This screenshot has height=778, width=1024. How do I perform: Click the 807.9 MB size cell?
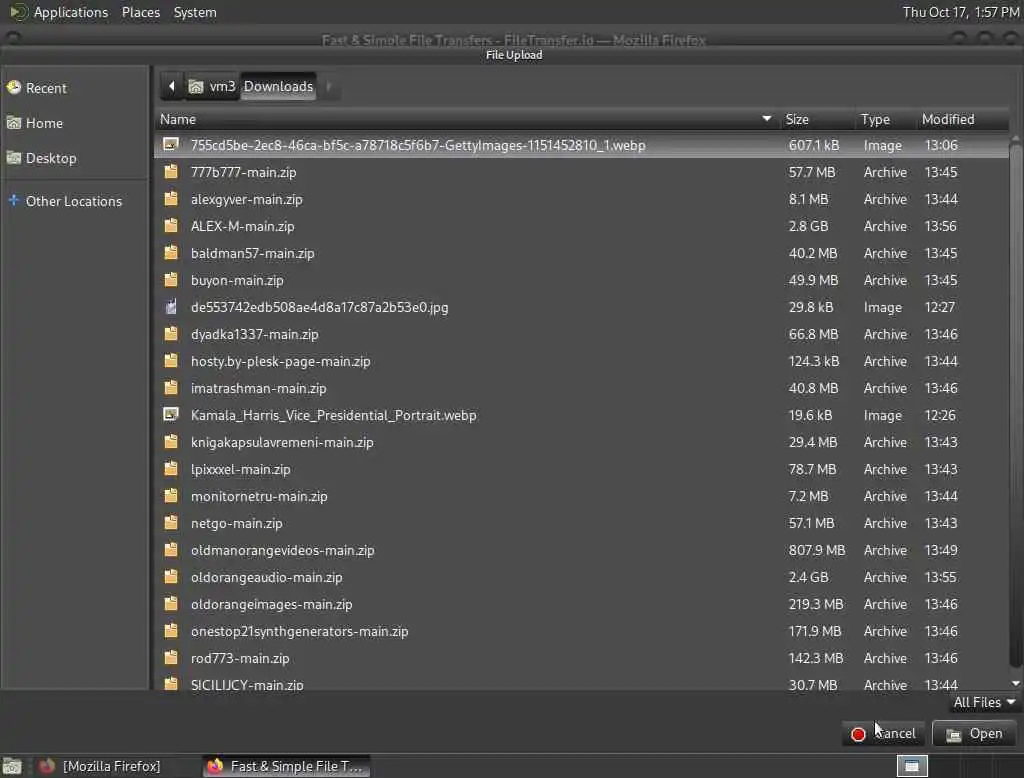(816, 550)
